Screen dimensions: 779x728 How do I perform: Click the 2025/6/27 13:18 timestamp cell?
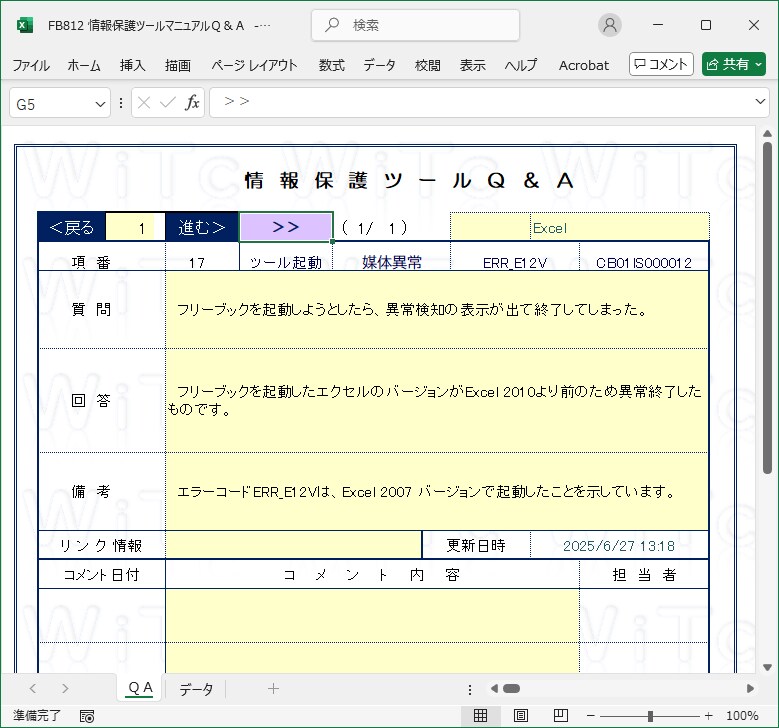(619, 546)
